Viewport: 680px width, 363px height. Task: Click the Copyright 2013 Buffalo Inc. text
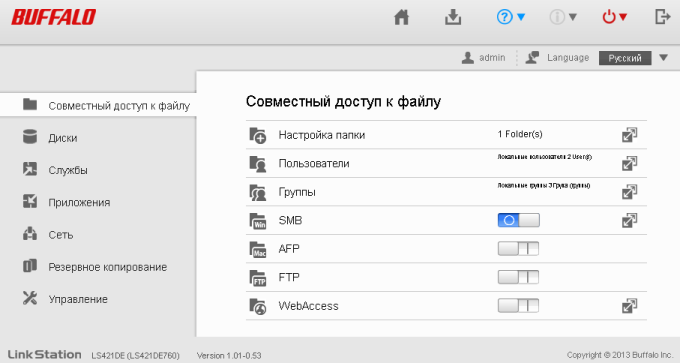620,355
